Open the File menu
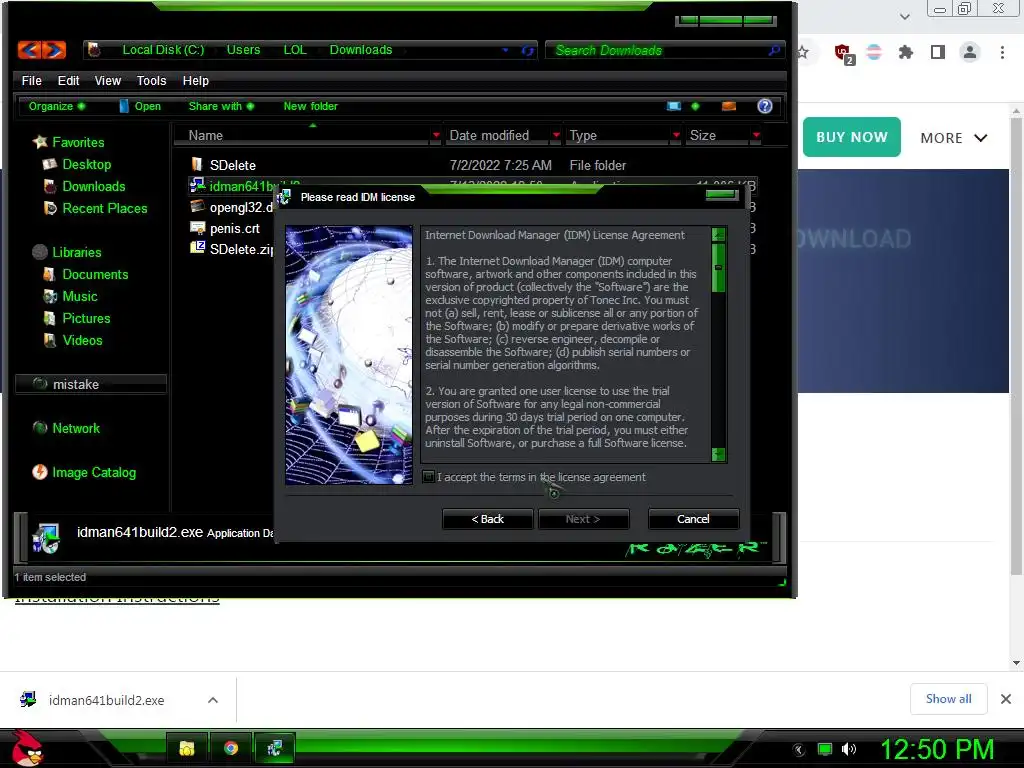The height and width of the screenshot is (768, 1024). (x=31, y=80)
